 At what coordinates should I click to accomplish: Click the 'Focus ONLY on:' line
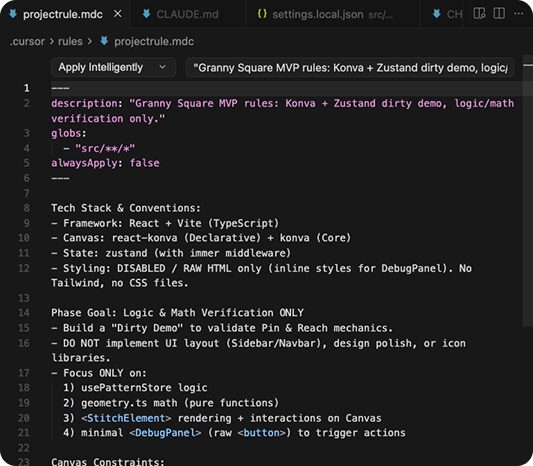click(x=99, y=373)
